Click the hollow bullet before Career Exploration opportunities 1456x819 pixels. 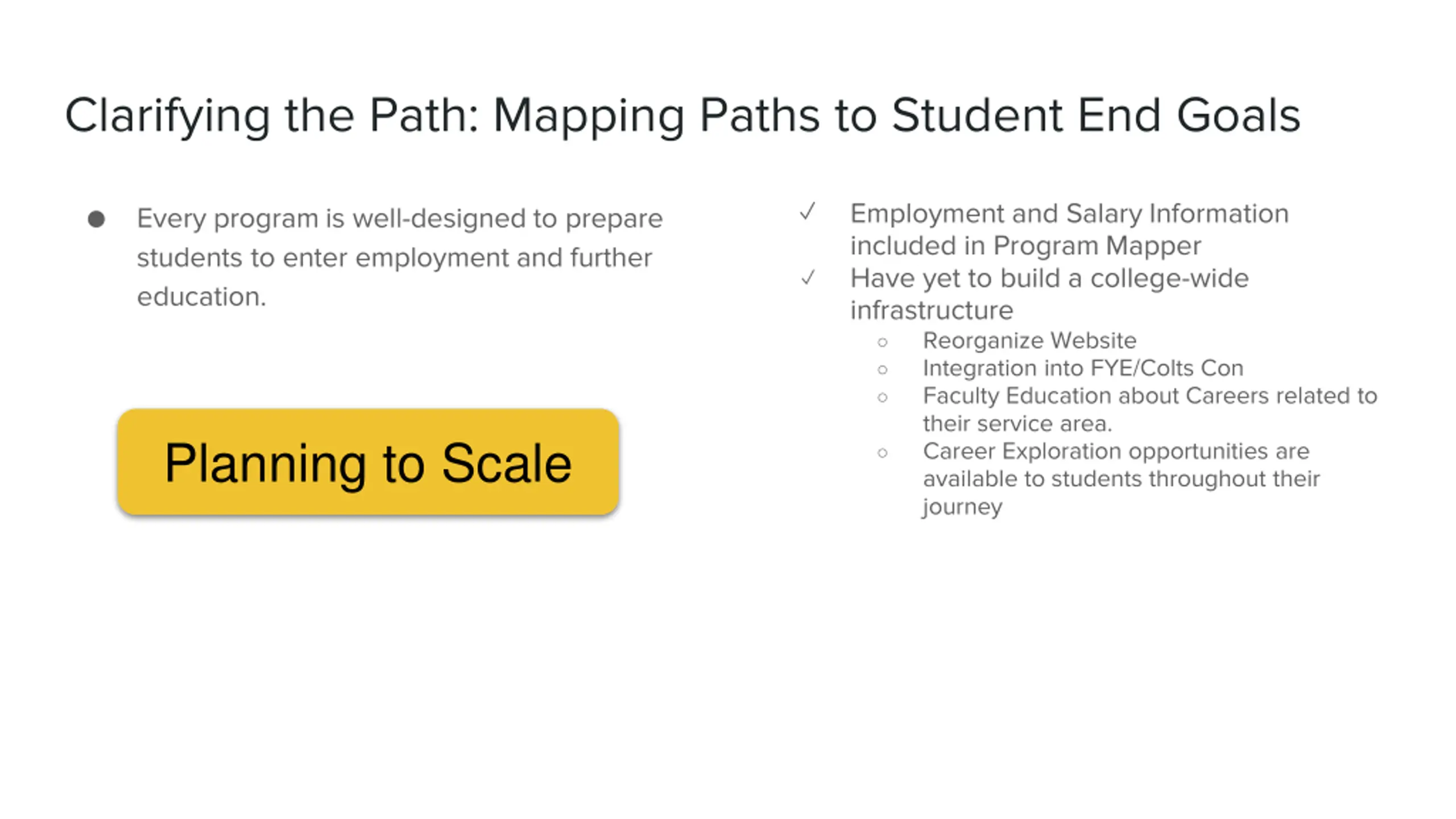pyautogui.click(x=882, y=453)
